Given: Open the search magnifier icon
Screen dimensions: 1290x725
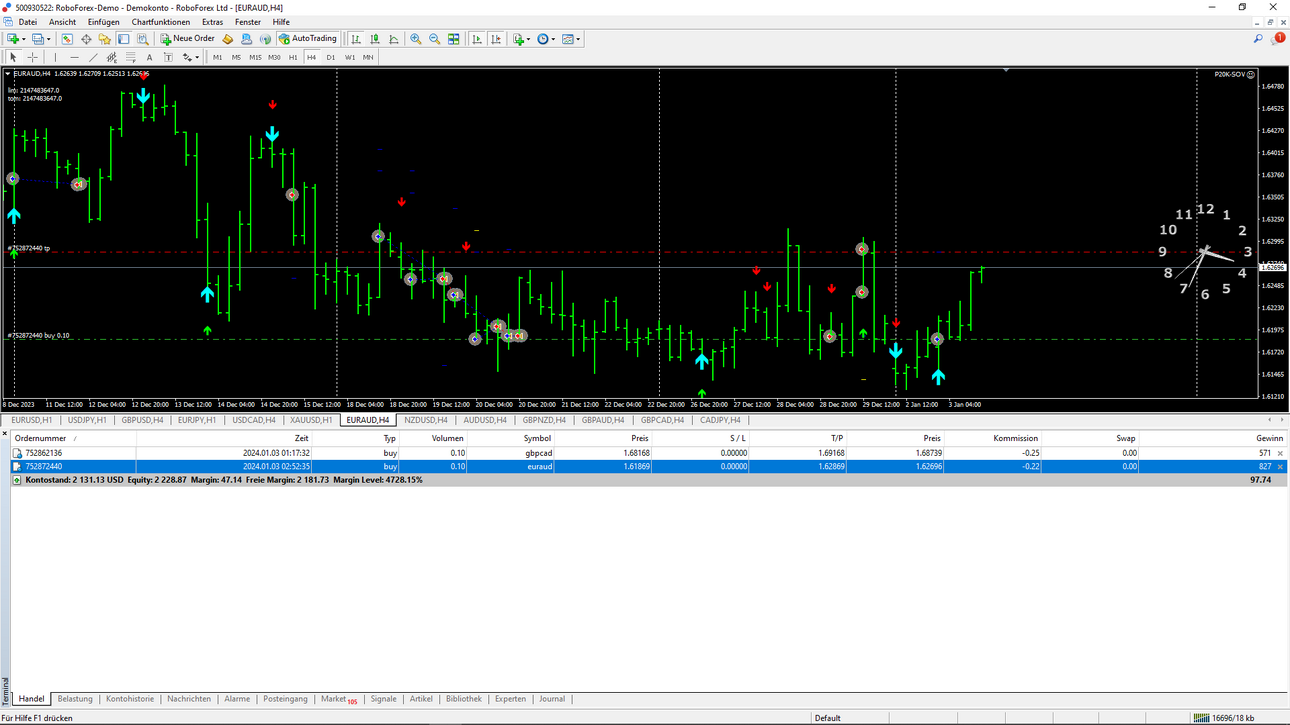Looking at the screenshot, I should (x=1258, y=39).
